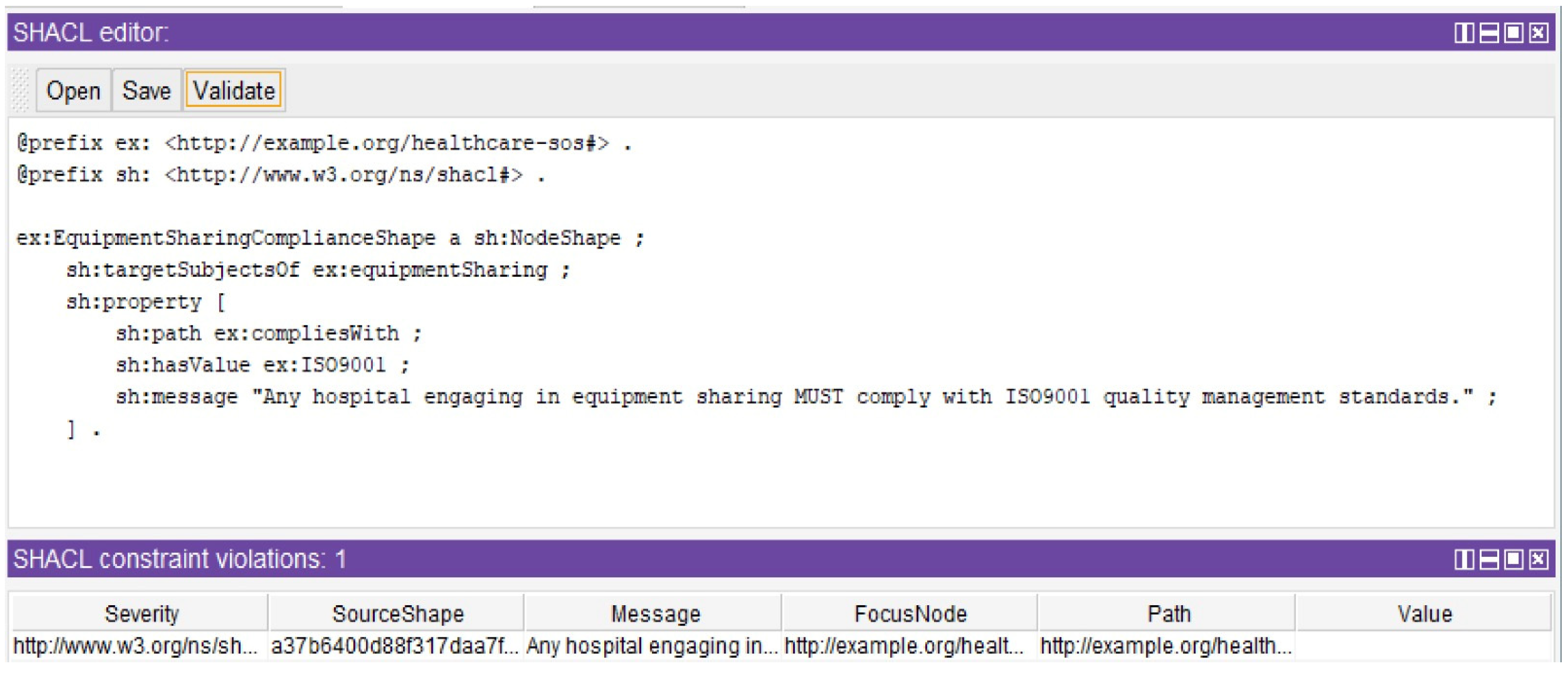Click the Open button in SHACL editor

[x=74, y=91]
